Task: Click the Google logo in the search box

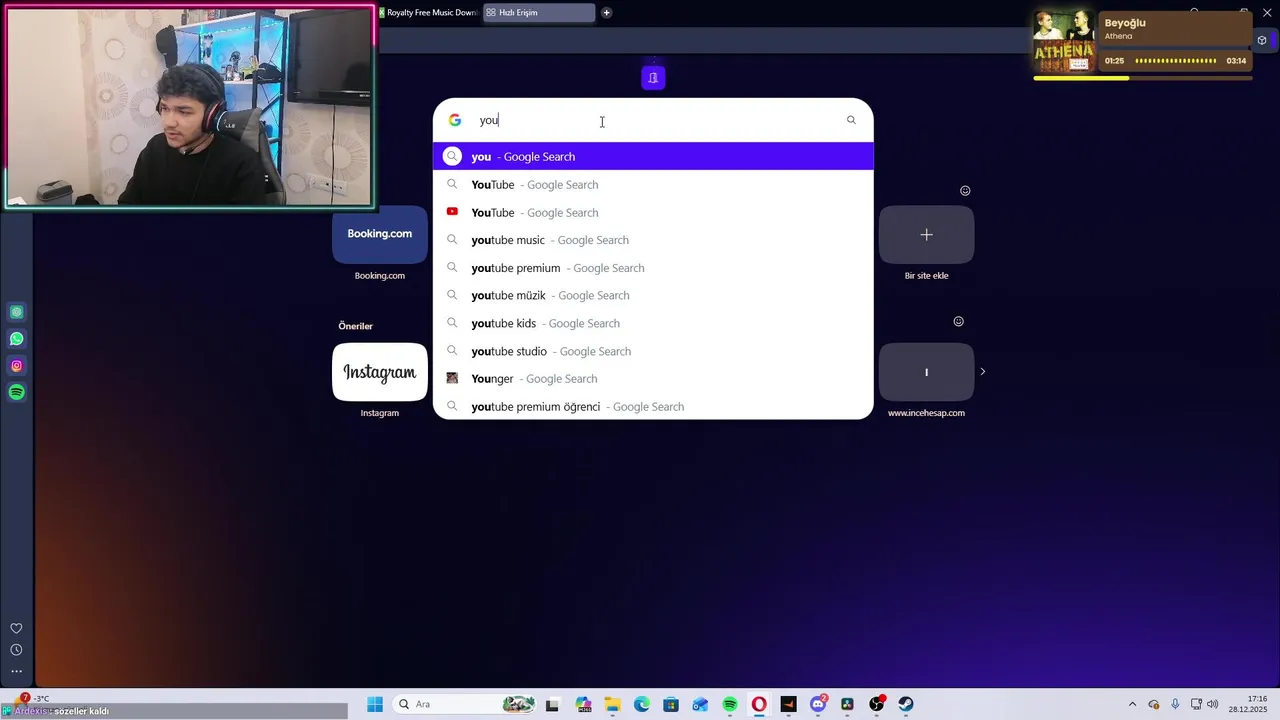Action: (455, 120)
